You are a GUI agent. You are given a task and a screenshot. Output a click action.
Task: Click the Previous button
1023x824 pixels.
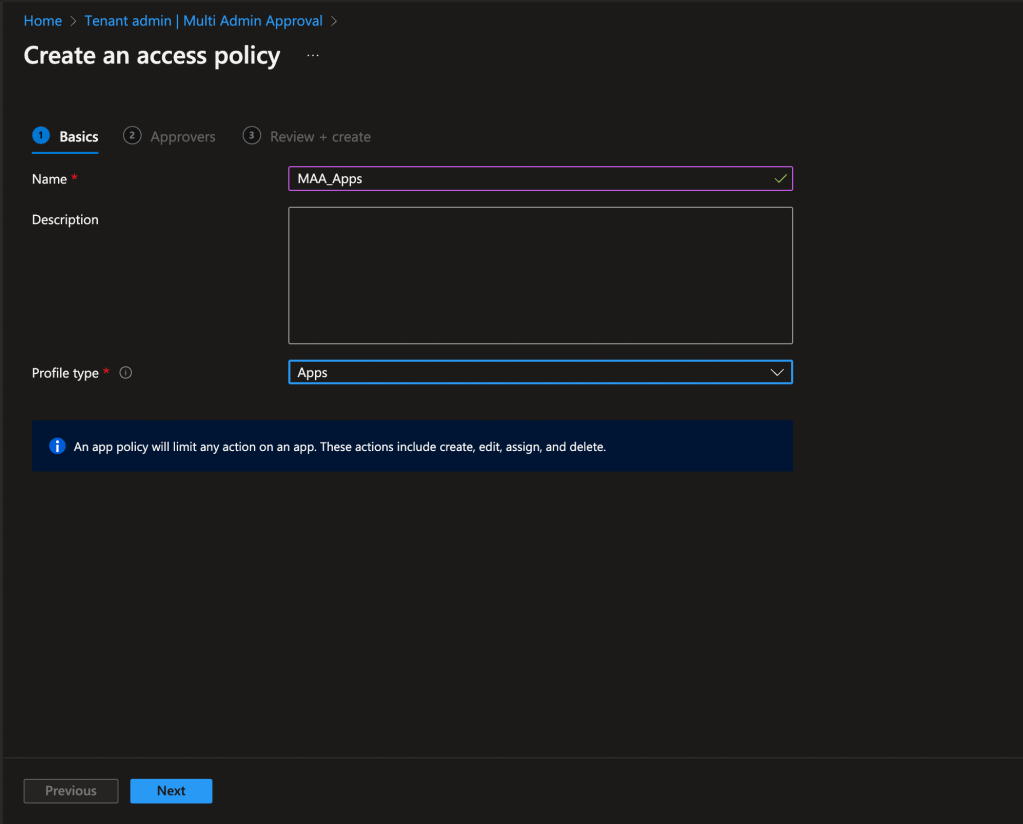[71, 791]
